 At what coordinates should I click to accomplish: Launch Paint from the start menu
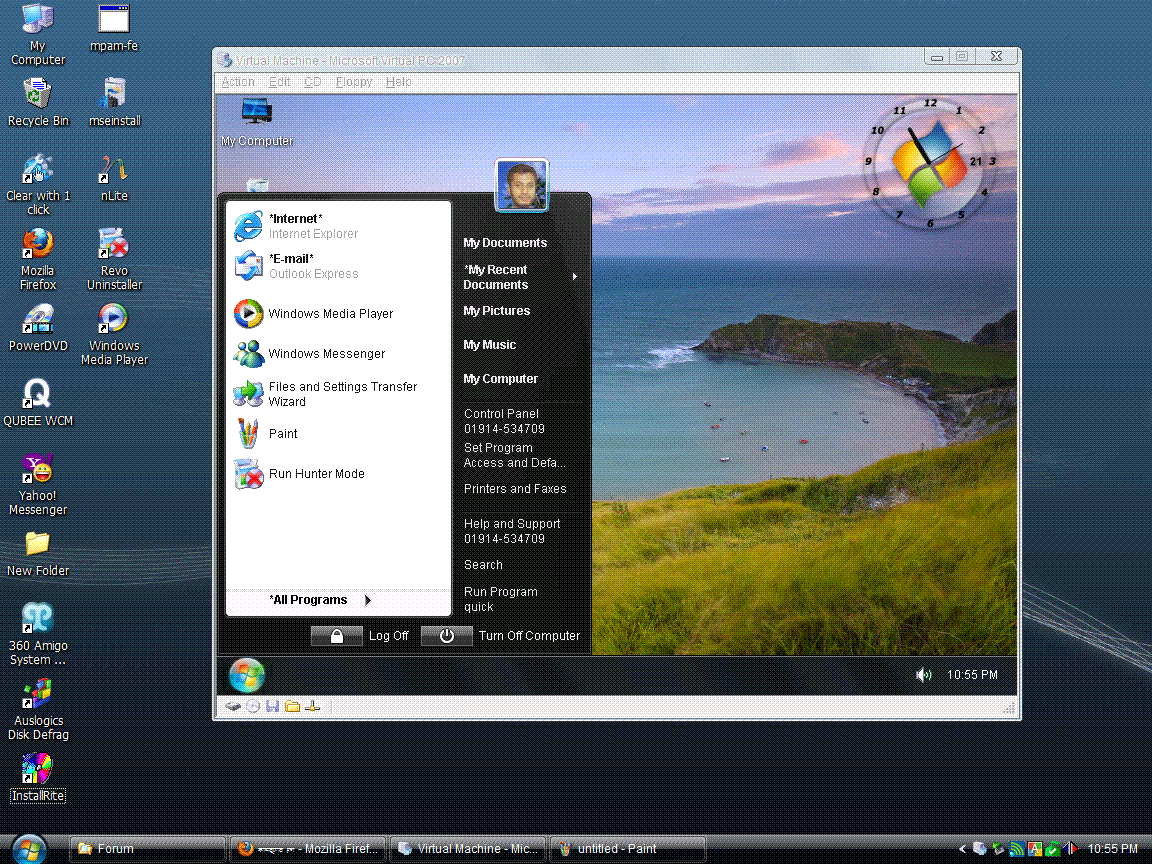pos(338,433)
